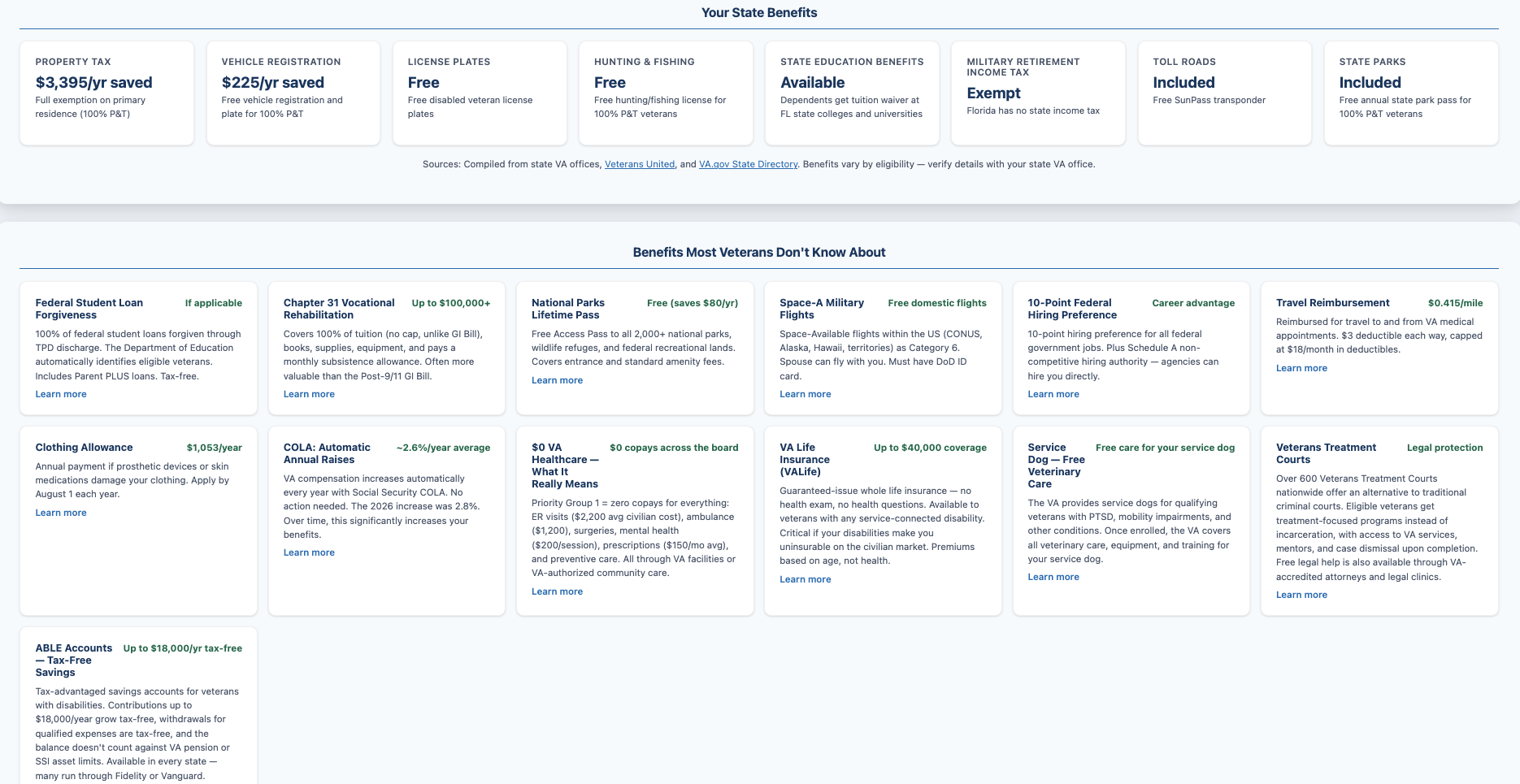The width and height of the screenshot is (1520, 784).
Task: Select the State Education Benefits card
Action: pos(852,93)
